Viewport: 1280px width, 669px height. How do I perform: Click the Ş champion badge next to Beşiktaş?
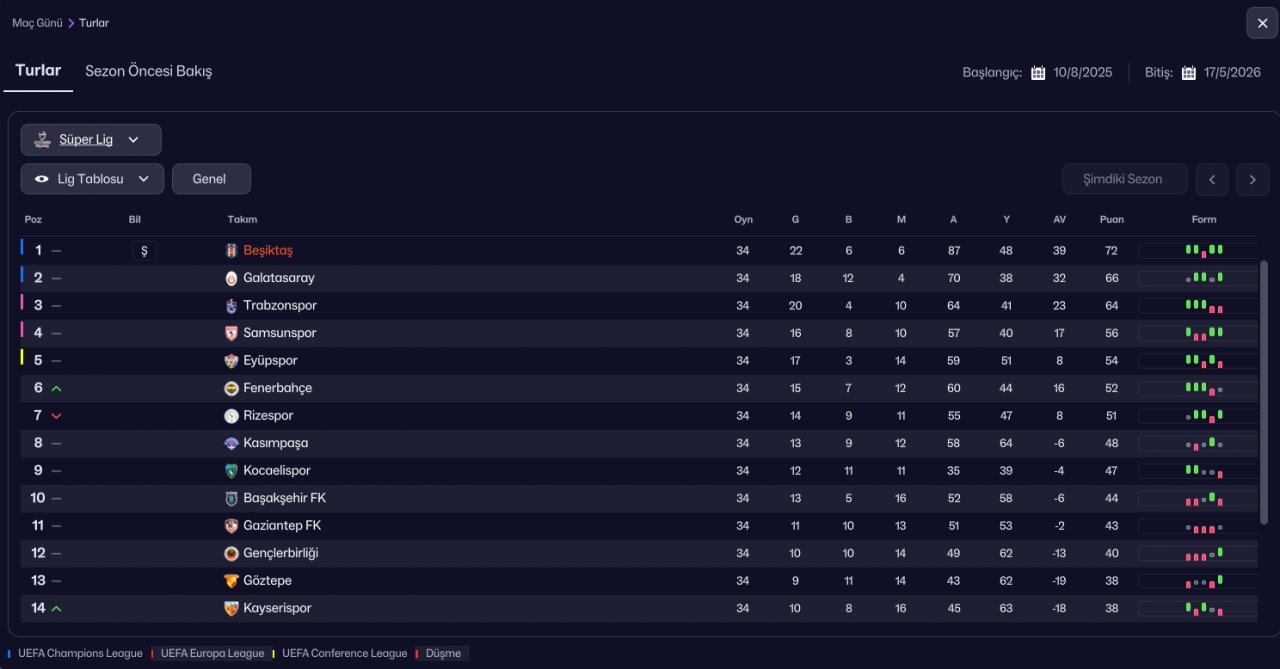pyautogui.click(x=144, y=251)
